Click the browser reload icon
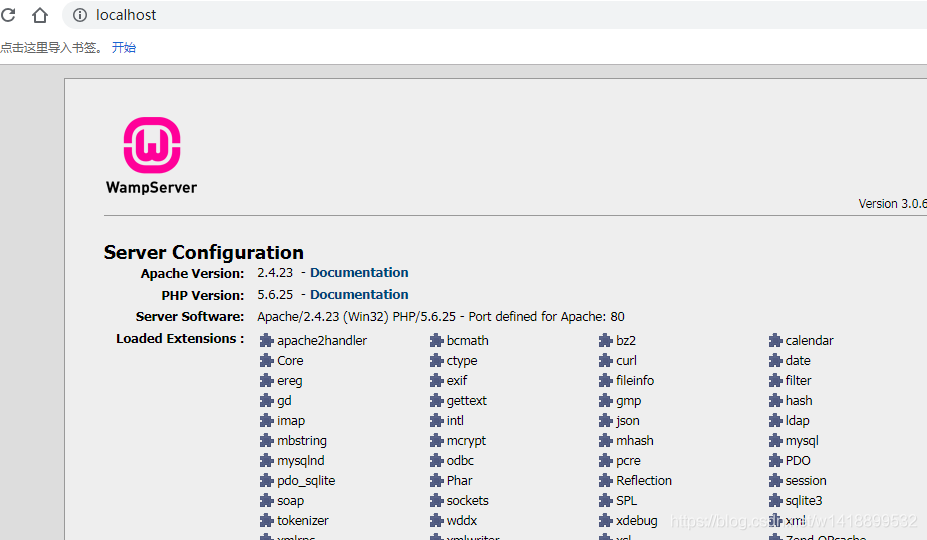 tap(8, 15)
